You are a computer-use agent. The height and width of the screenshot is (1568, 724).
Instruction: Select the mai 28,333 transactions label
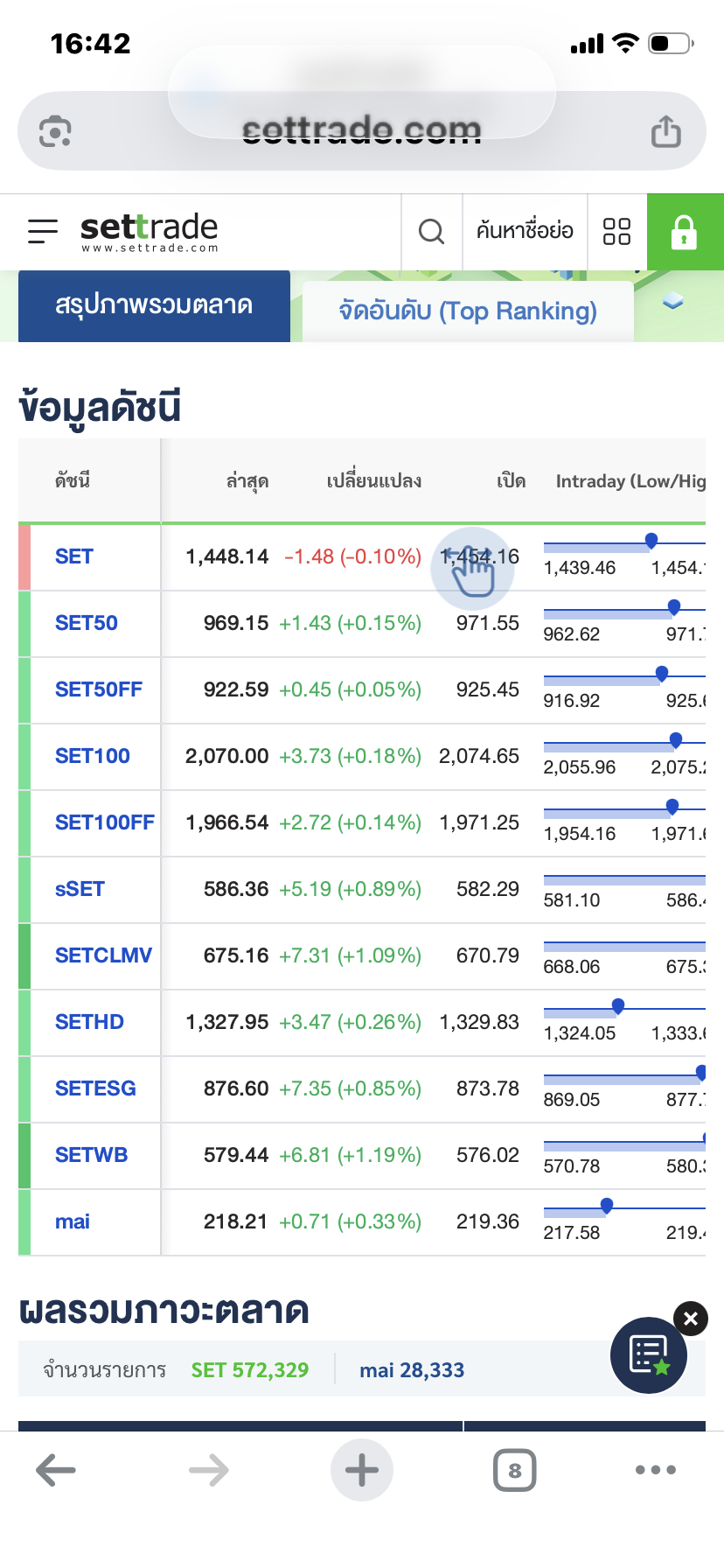click(412, 1370)
